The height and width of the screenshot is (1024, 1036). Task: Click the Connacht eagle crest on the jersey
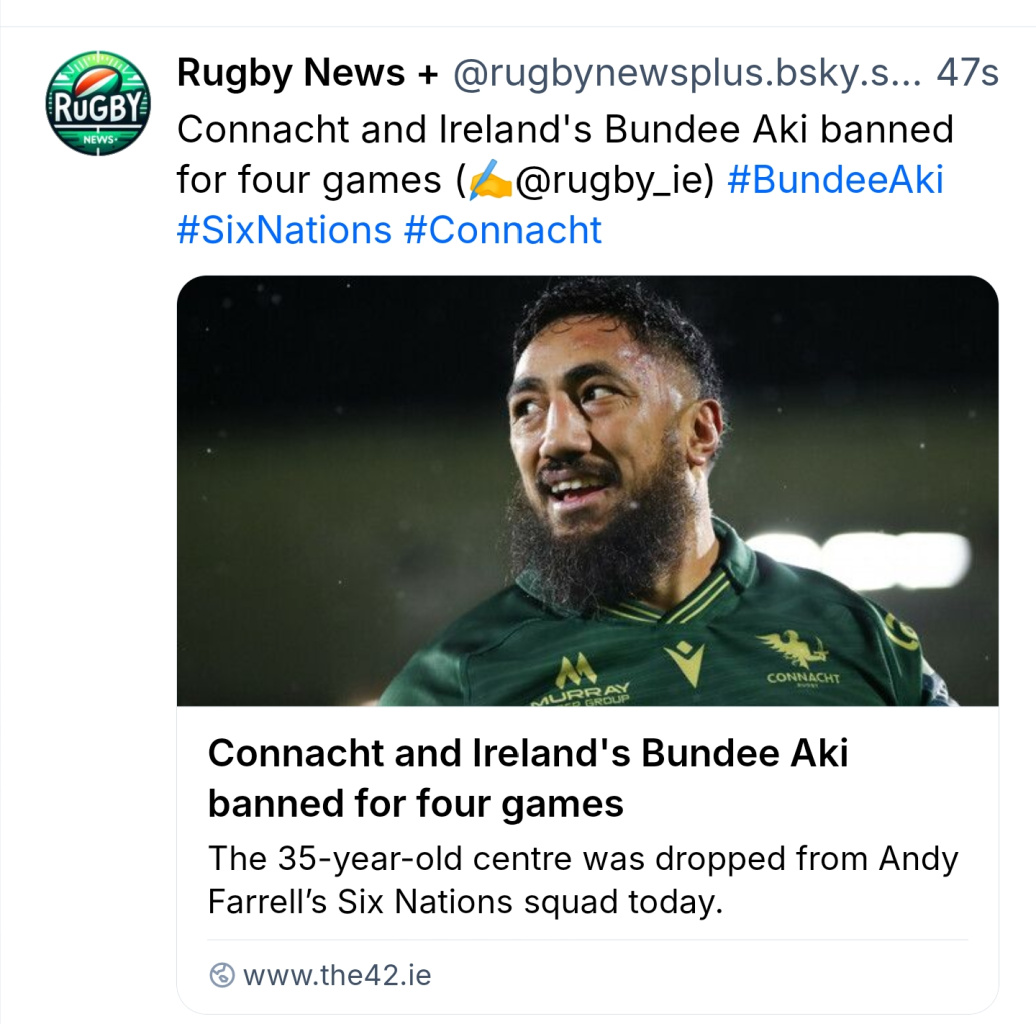[795, 650]
